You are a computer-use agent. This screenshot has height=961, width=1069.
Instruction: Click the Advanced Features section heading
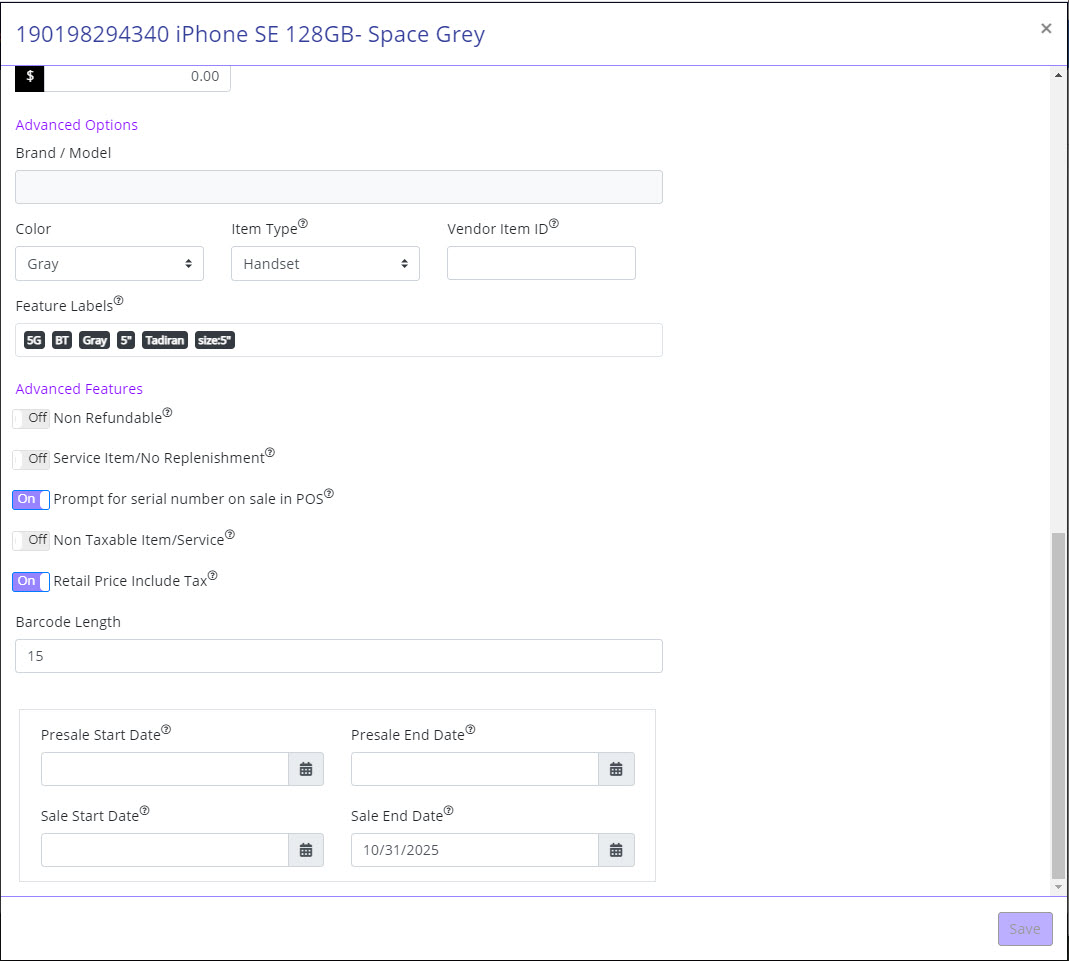coord(79,388)
